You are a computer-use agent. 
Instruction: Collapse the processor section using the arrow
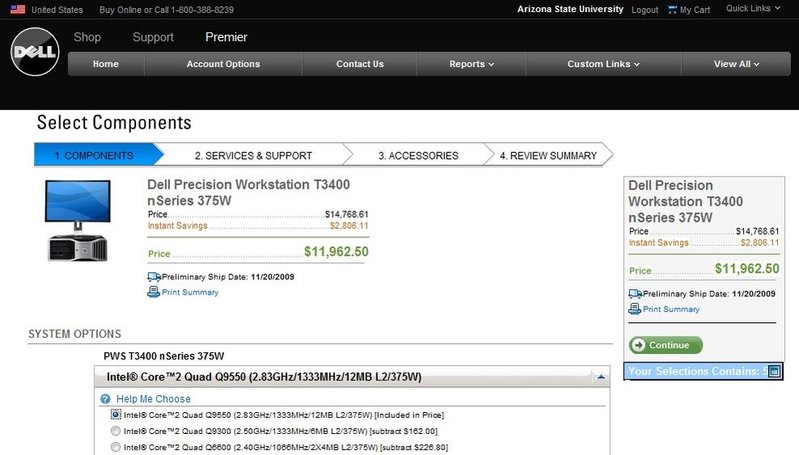[x=601, y=377]
